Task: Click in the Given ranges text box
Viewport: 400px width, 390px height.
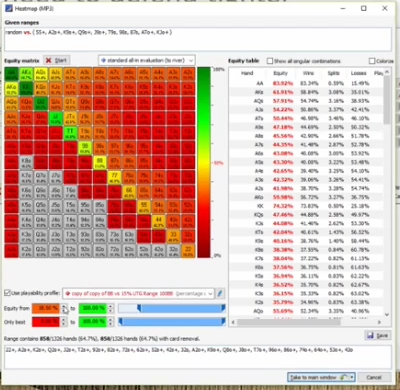Action: (x=198, y=39)
